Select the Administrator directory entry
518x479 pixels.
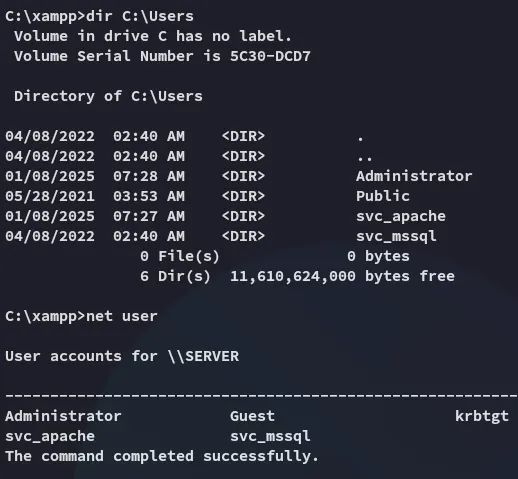(x=414, y=176)
